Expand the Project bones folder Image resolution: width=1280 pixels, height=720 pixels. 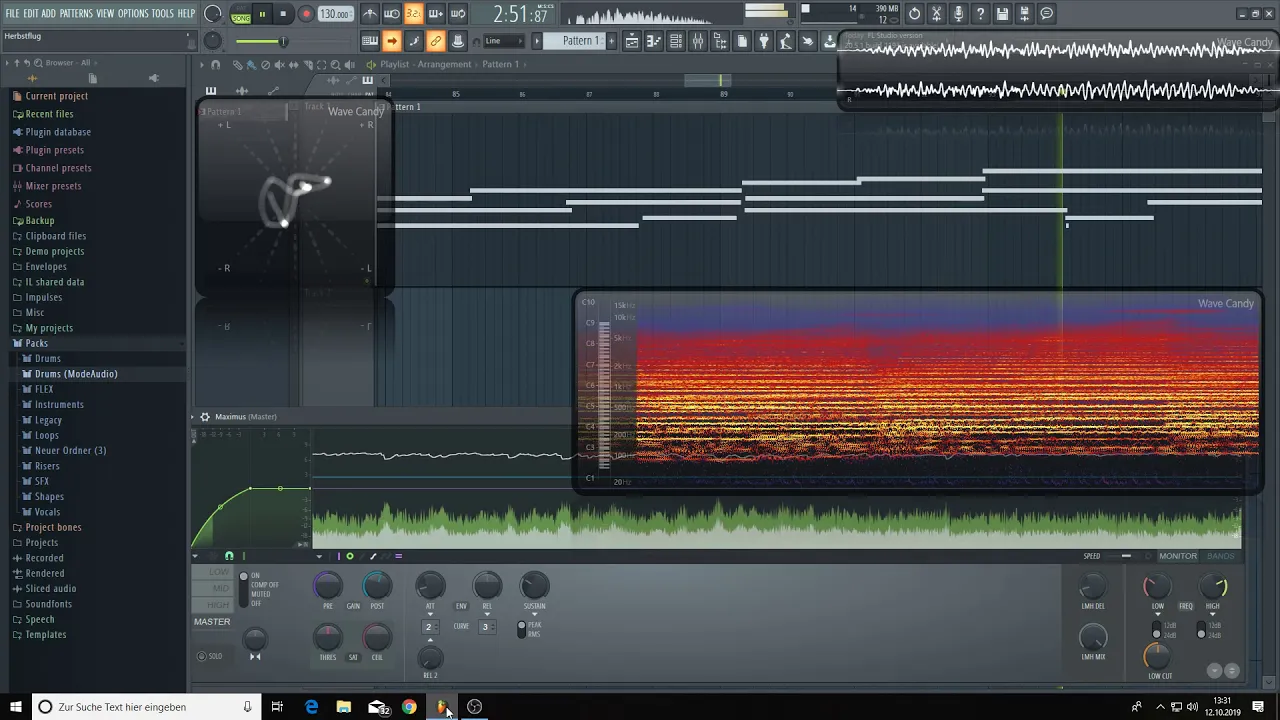tap(53, 527)
